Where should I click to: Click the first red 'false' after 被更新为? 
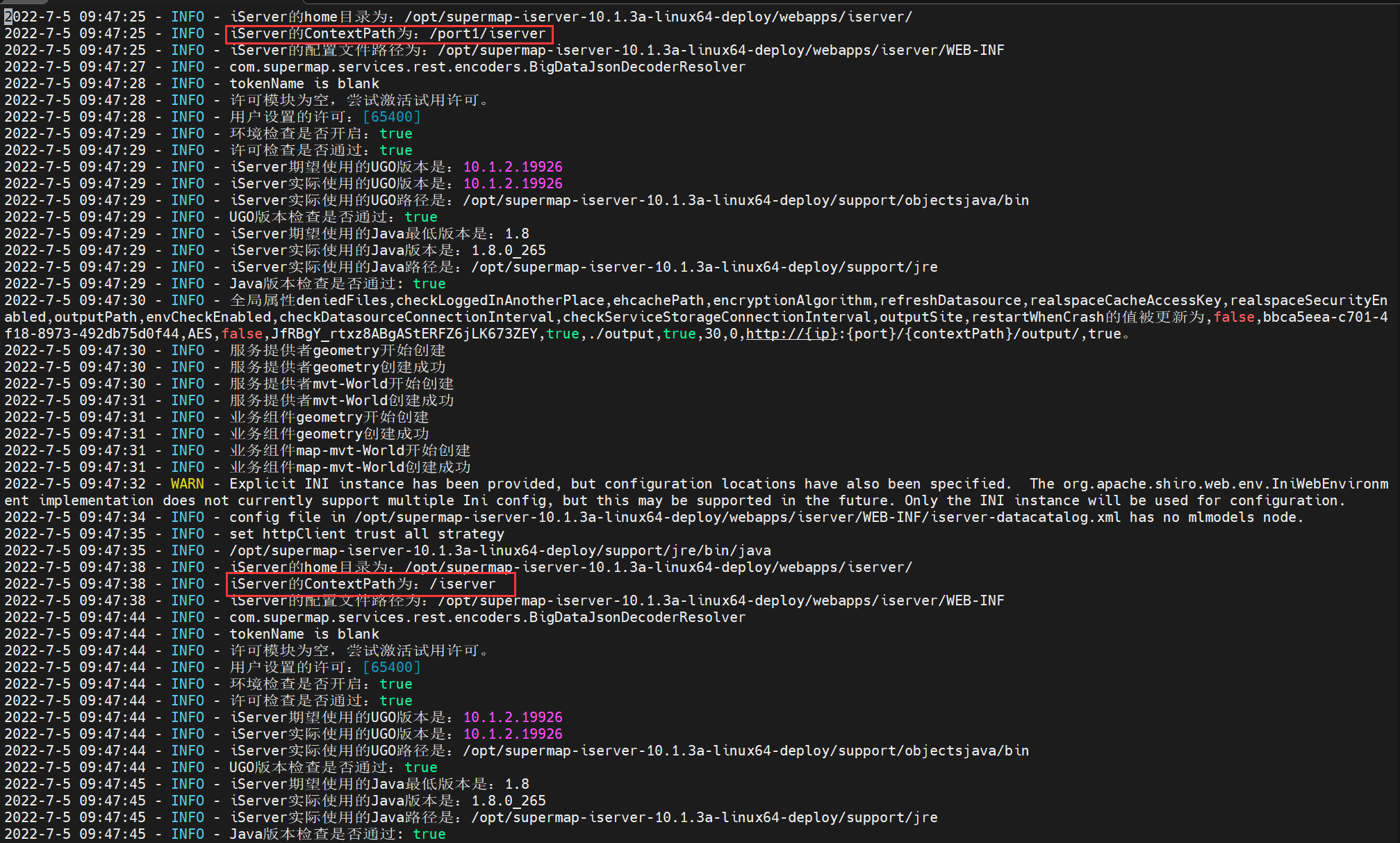click(x=1234, y=317)
